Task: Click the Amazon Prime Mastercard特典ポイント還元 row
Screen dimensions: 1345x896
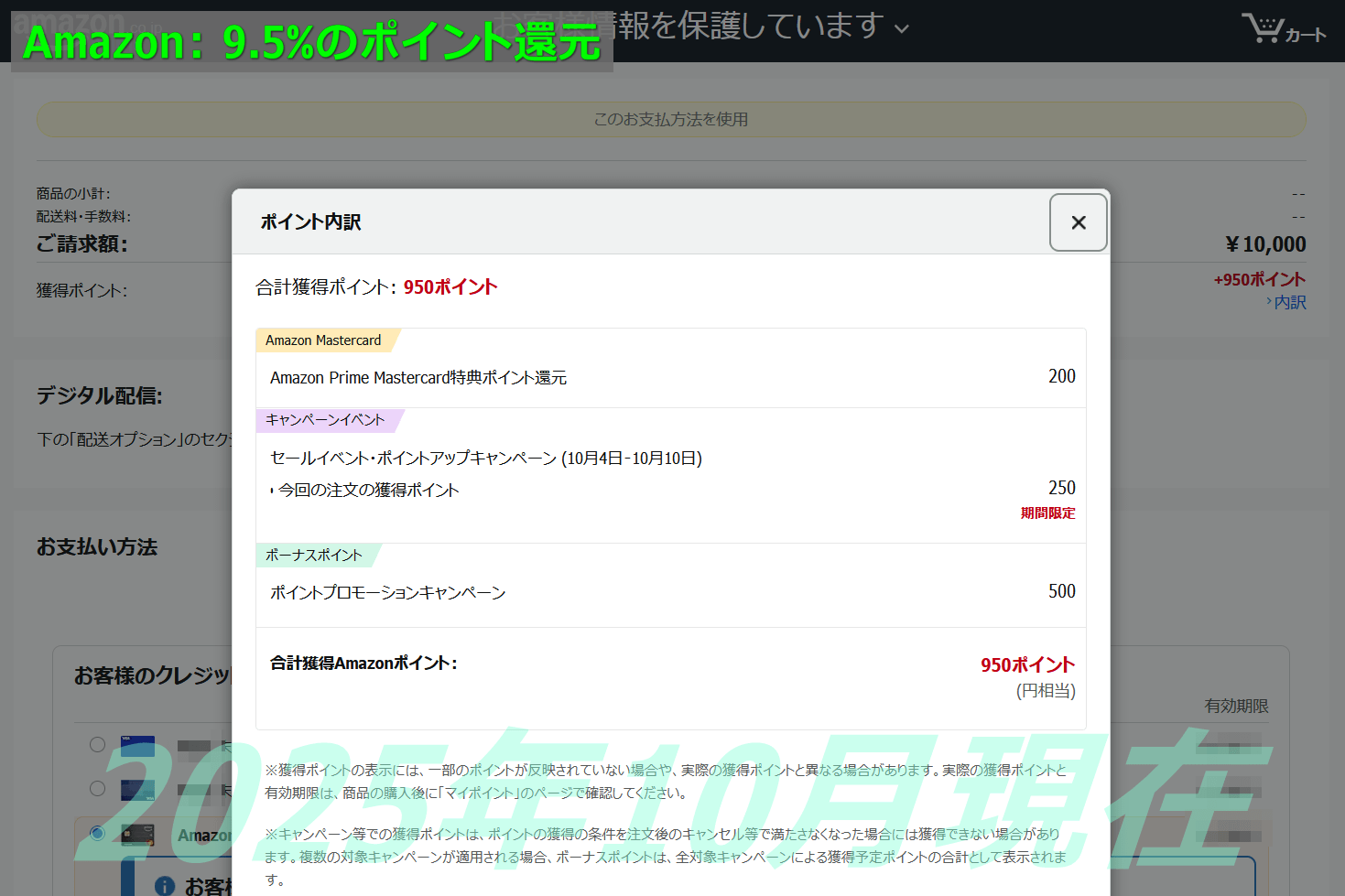Action: click(x=418, y=378)
